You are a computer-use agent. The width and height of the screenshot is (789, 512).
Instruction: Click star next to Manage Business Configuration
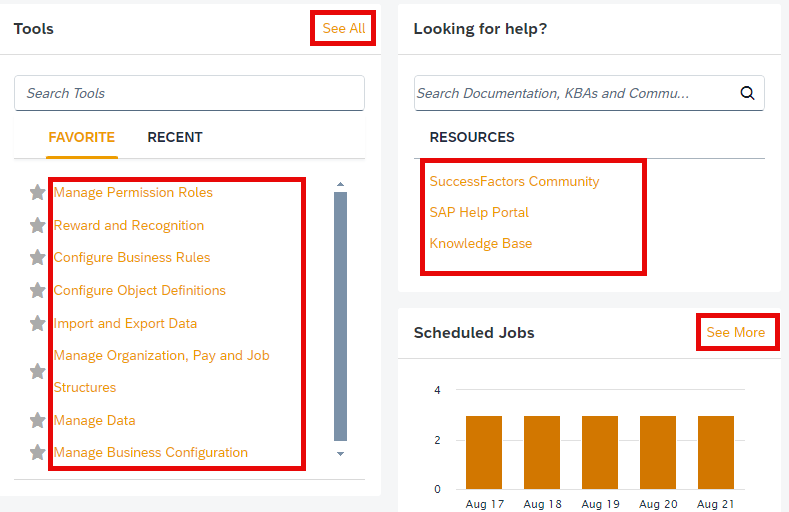coord(38,452)
